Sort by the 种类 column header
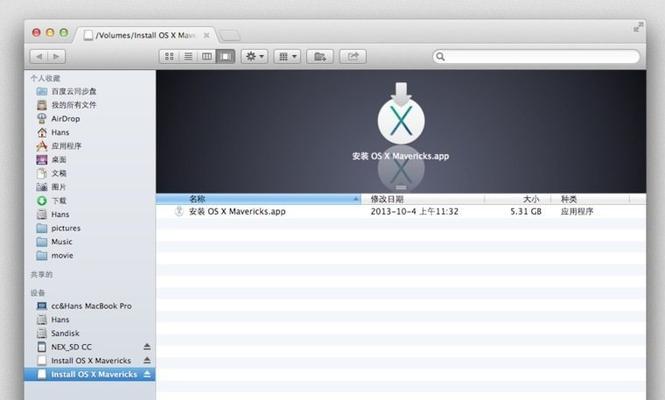 [x=590, y=199]
